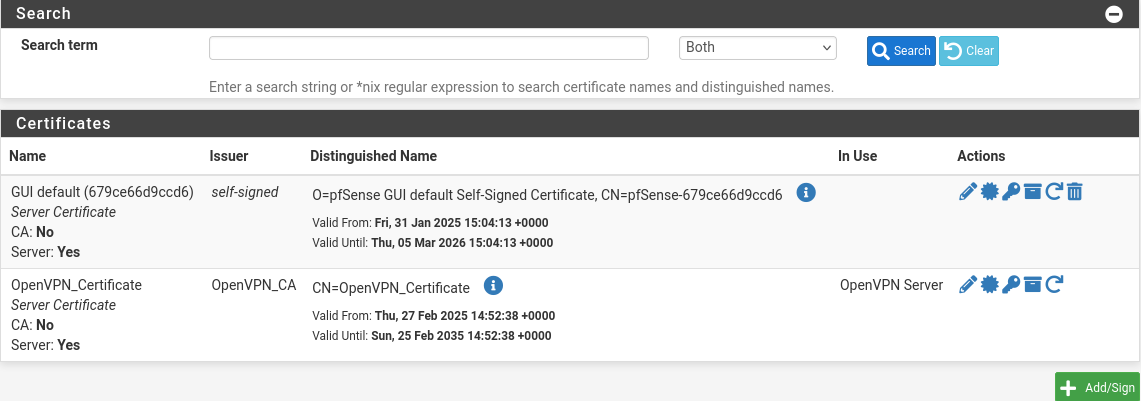
Task: Export private key of GUI default certificate
Action: [1010, 192]
